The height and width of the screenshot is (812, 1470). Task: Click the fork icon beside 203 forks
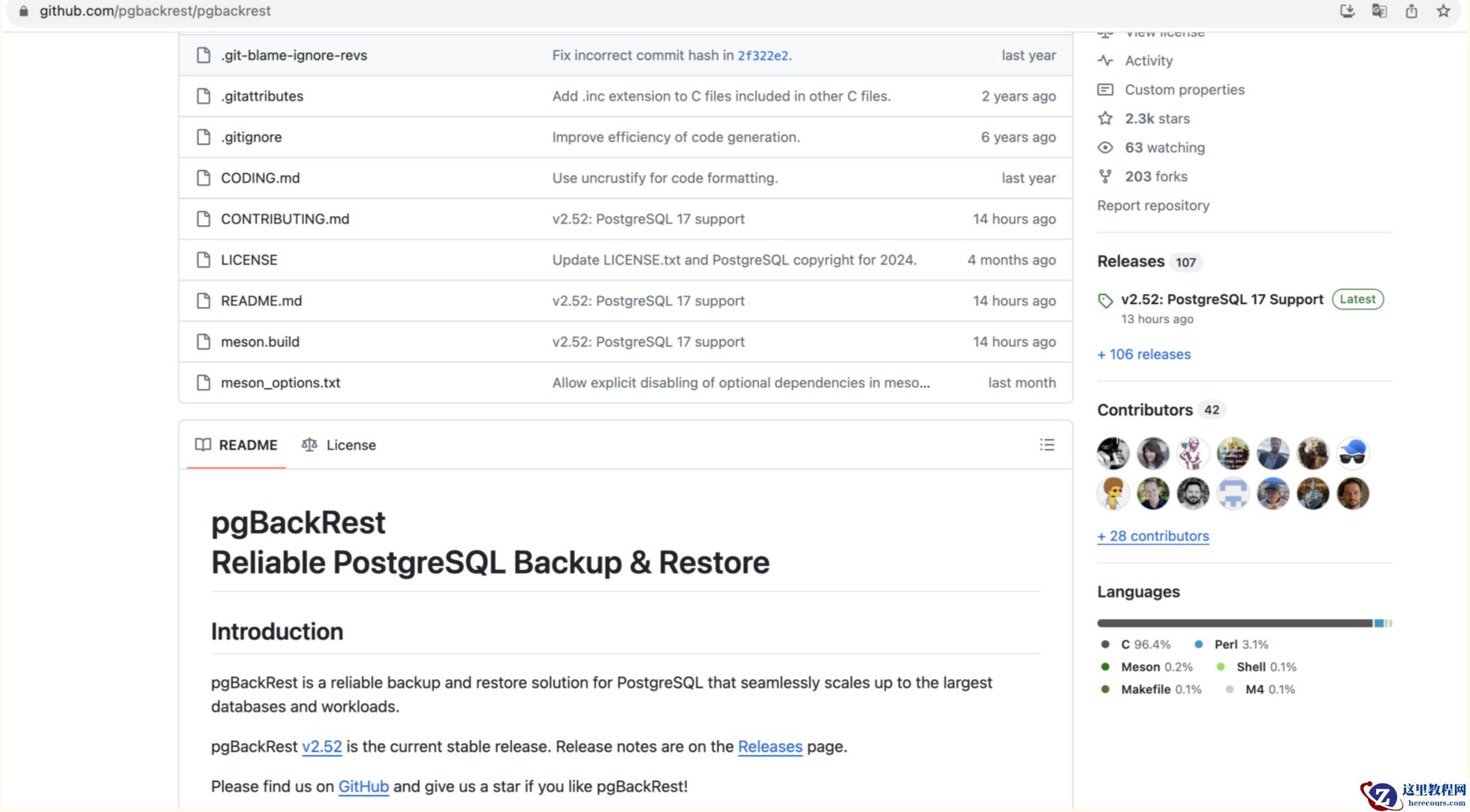point(1105,177)
